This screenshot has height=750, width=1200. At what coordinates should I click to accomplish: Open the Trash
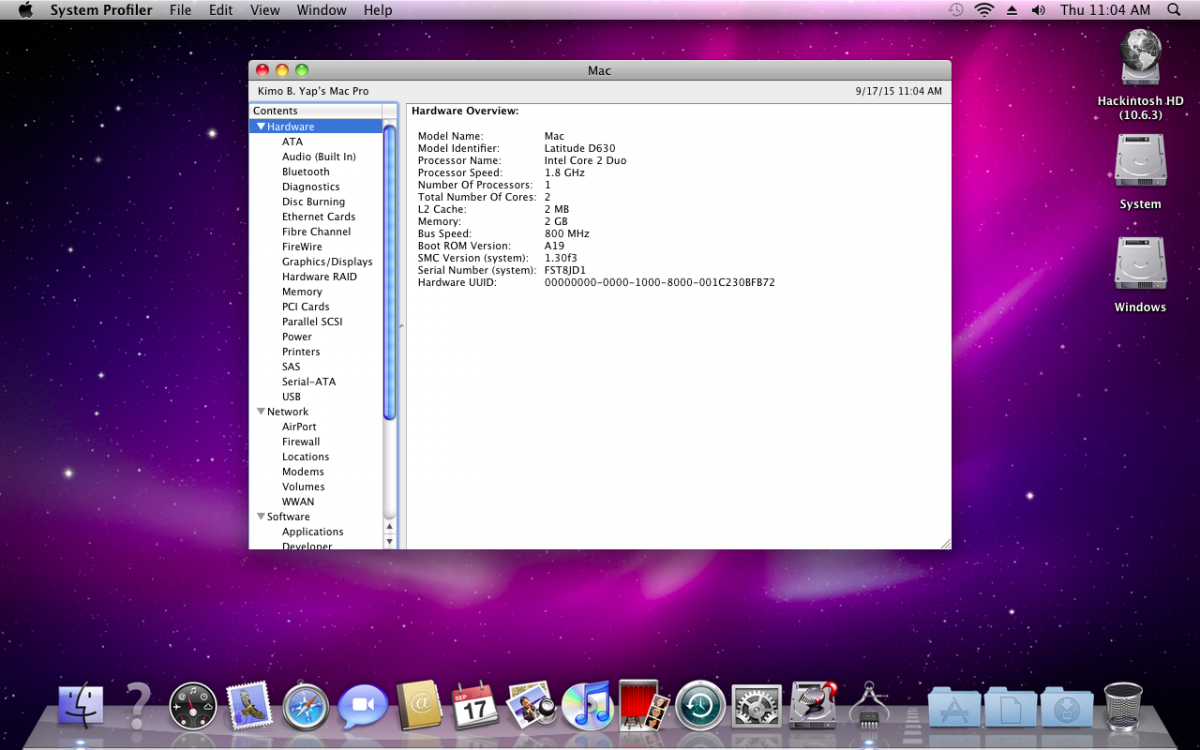(1123, 706)
